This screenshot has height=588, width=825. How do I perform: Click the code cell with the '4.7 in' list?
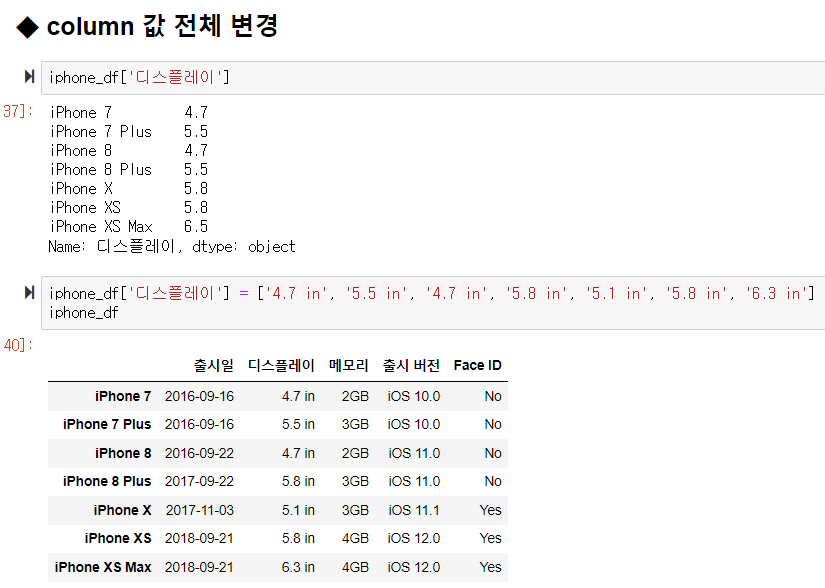click(433, 303)
